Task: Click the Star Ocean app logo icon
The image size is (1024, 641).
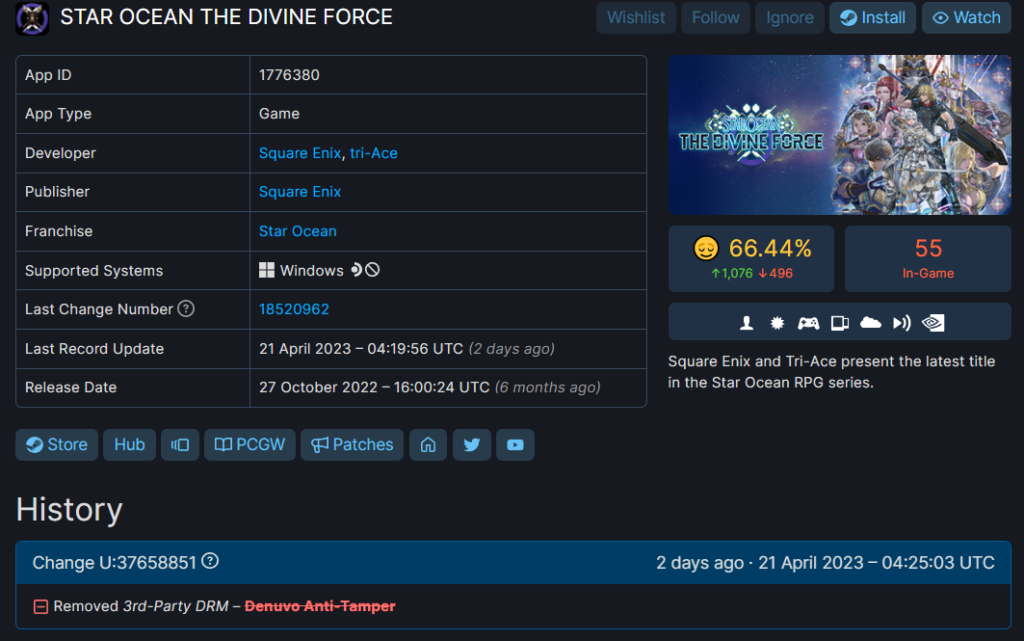Action: coord(32,18)
